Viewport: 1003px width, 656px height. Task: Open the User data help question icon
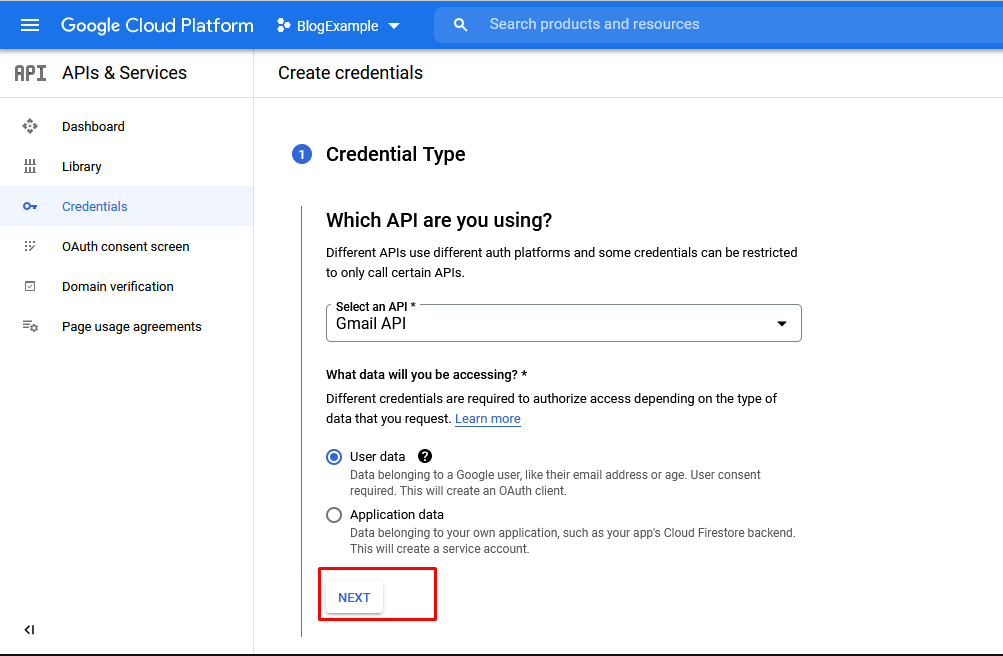point(425,456)
